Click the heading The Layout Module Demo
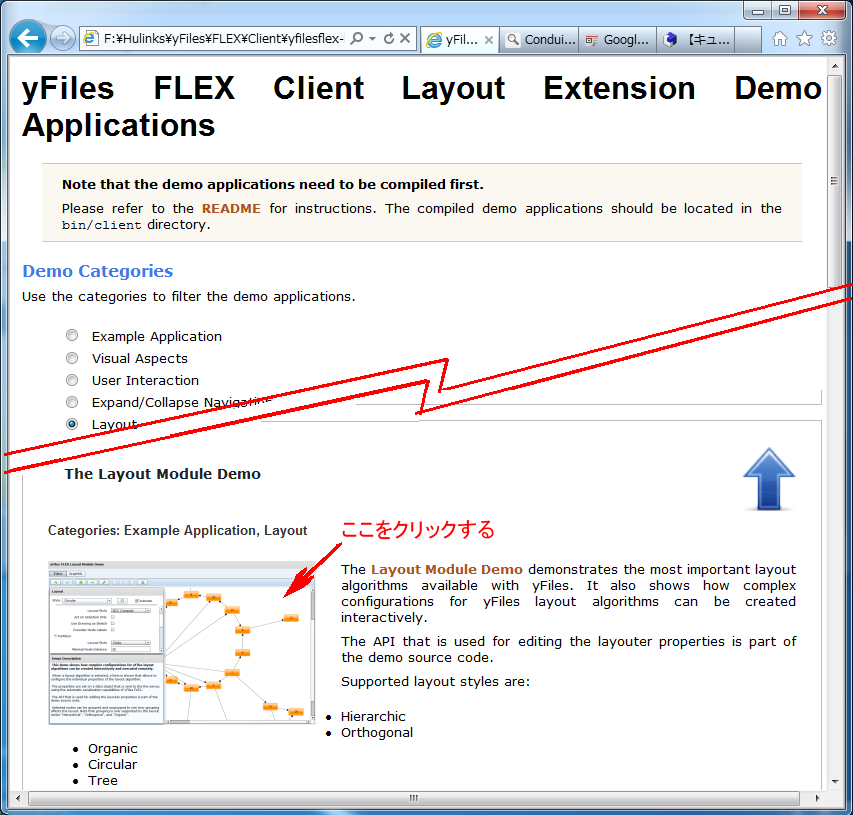 pos(163,474)
